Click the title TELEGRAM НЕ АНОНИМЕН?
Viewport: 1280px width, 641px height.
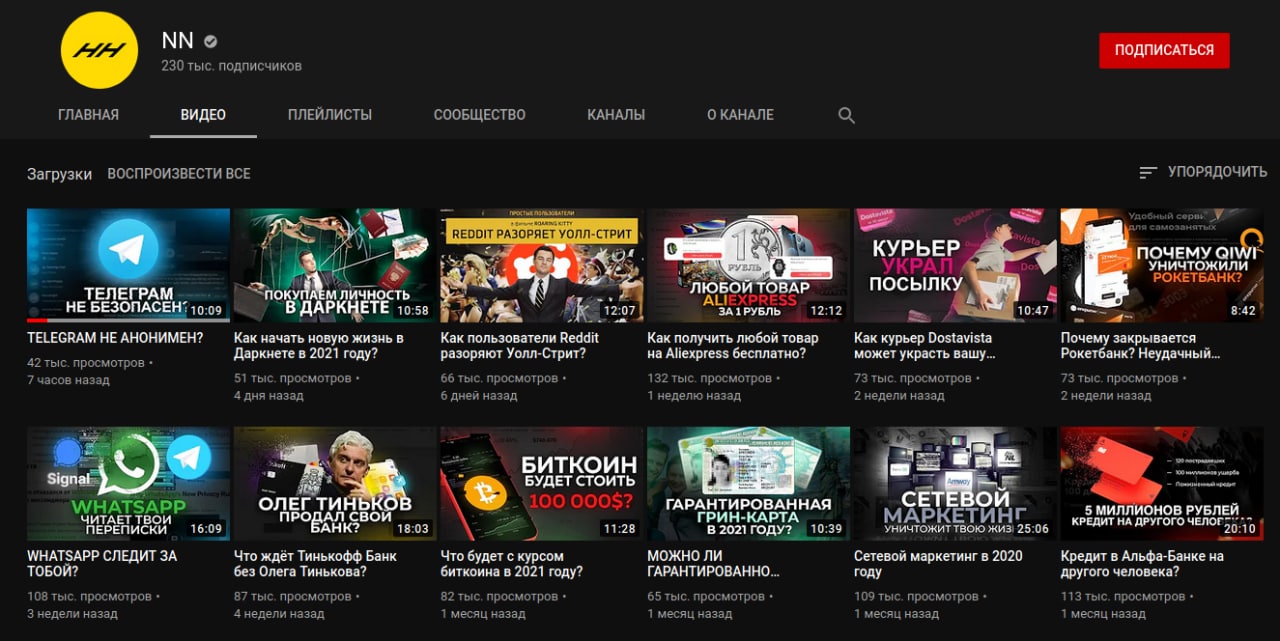click(115, 338)
